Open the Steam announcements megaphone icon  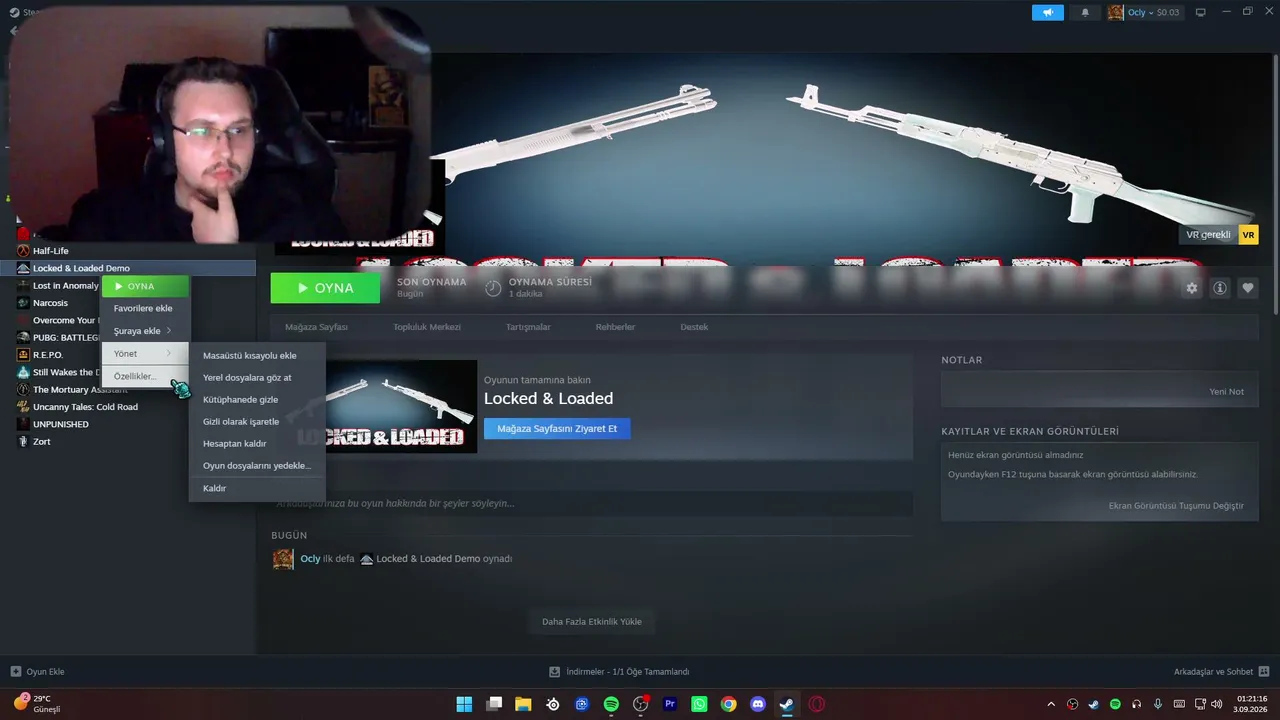pyautogui.click(x=1048, y=12)
